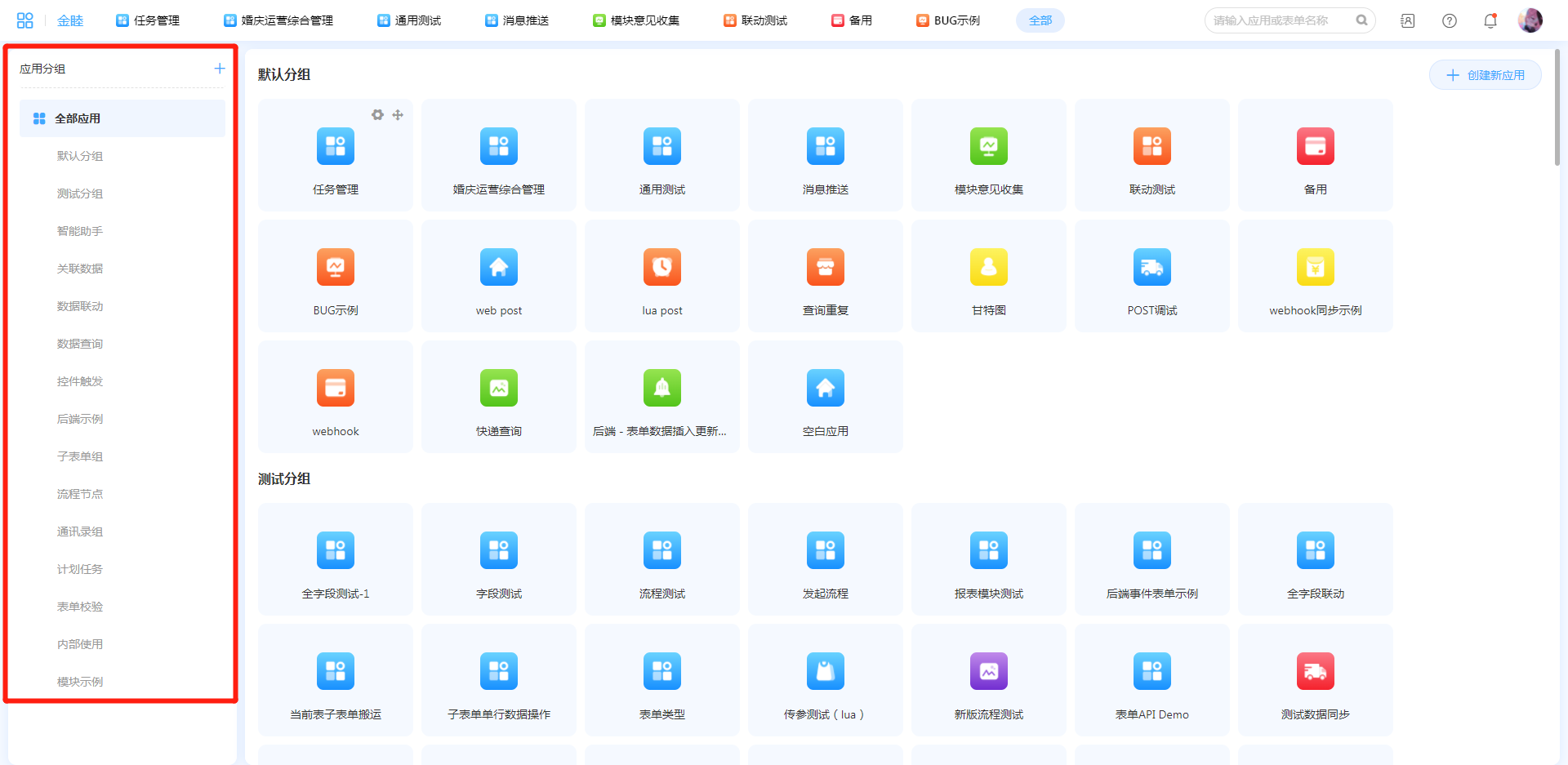1568x765 pixels.
Task: Click the move handle icon on 任务管理 card
Action: point(398,115)
